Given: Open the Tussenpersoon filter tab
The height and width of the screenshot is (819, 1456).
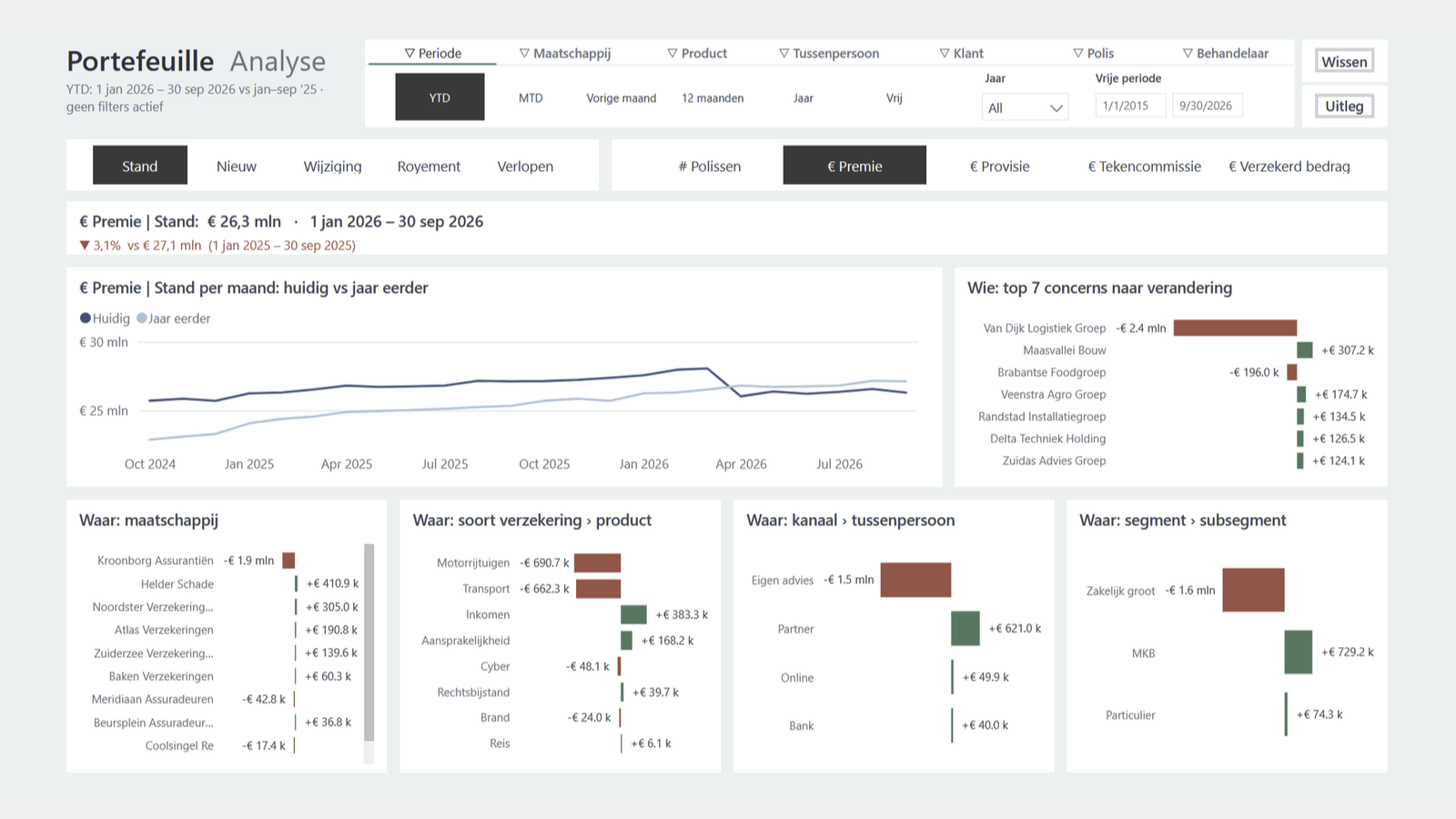Looking at the screenshot, I should tap(829, 54).
